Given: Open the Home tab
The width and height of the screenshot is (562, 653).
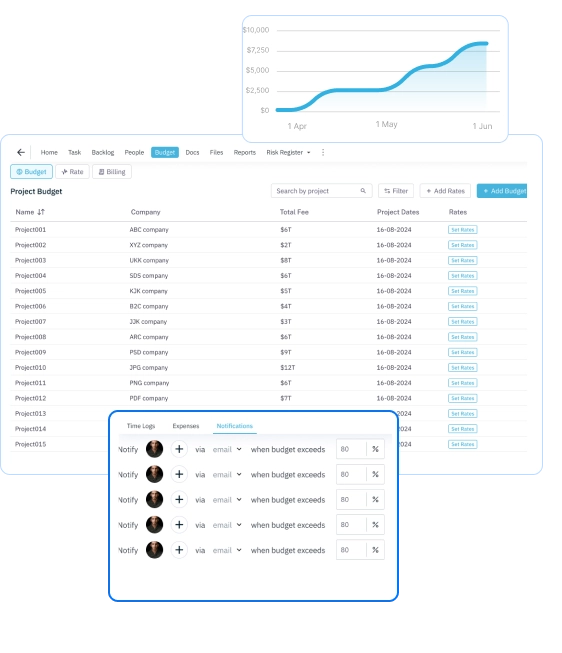Looking at the screenshot, I should (49, 152).
